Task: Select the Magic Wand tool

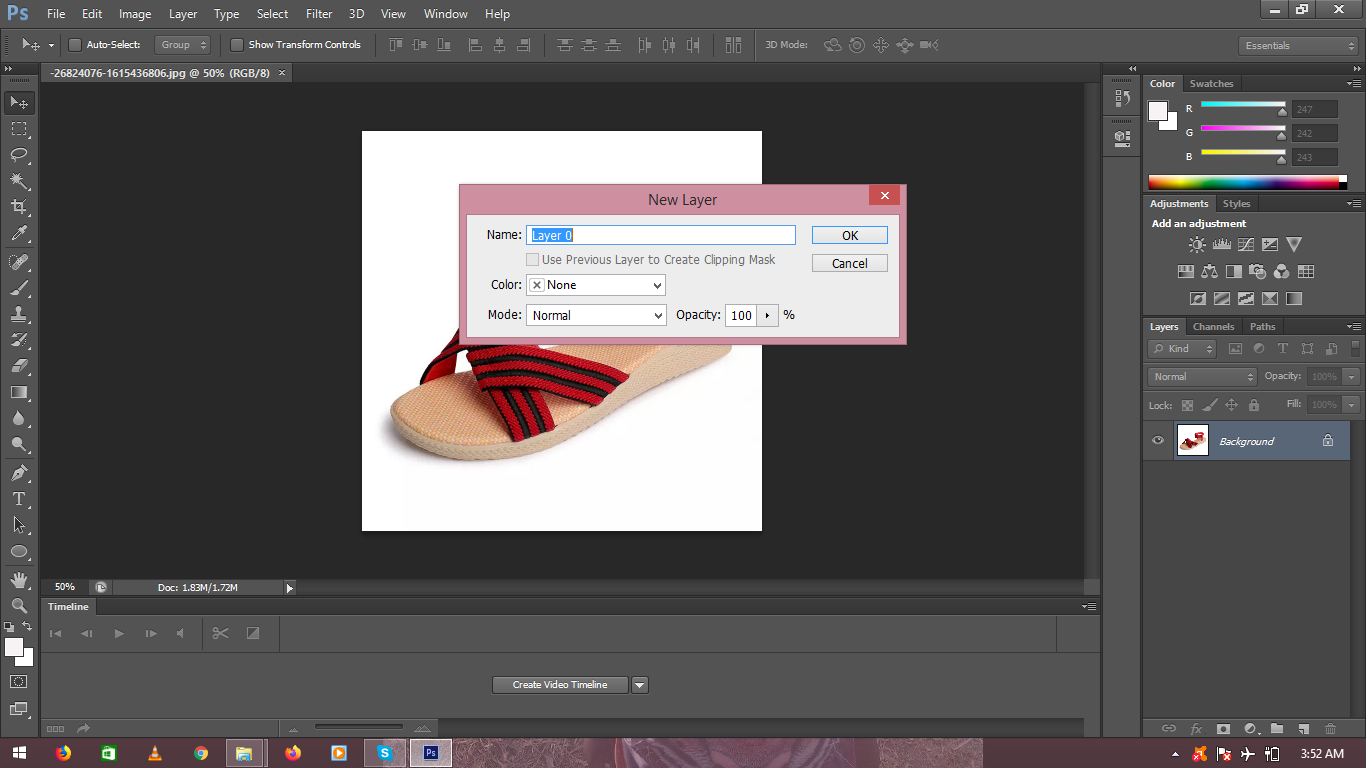Action: coord(19,181)
